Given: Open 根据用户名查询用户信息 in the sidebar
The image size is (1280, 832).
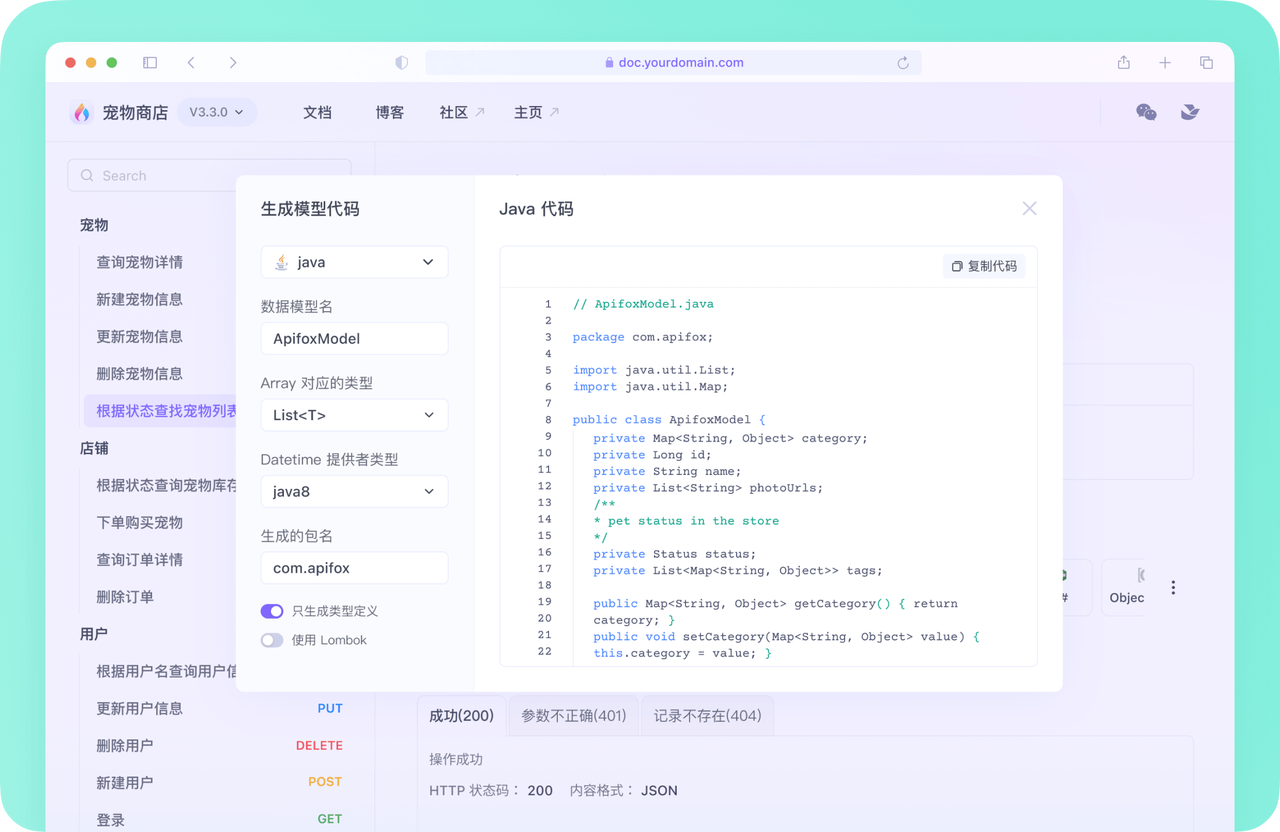Looking at the screenshot, I should [x=166, y=671].
